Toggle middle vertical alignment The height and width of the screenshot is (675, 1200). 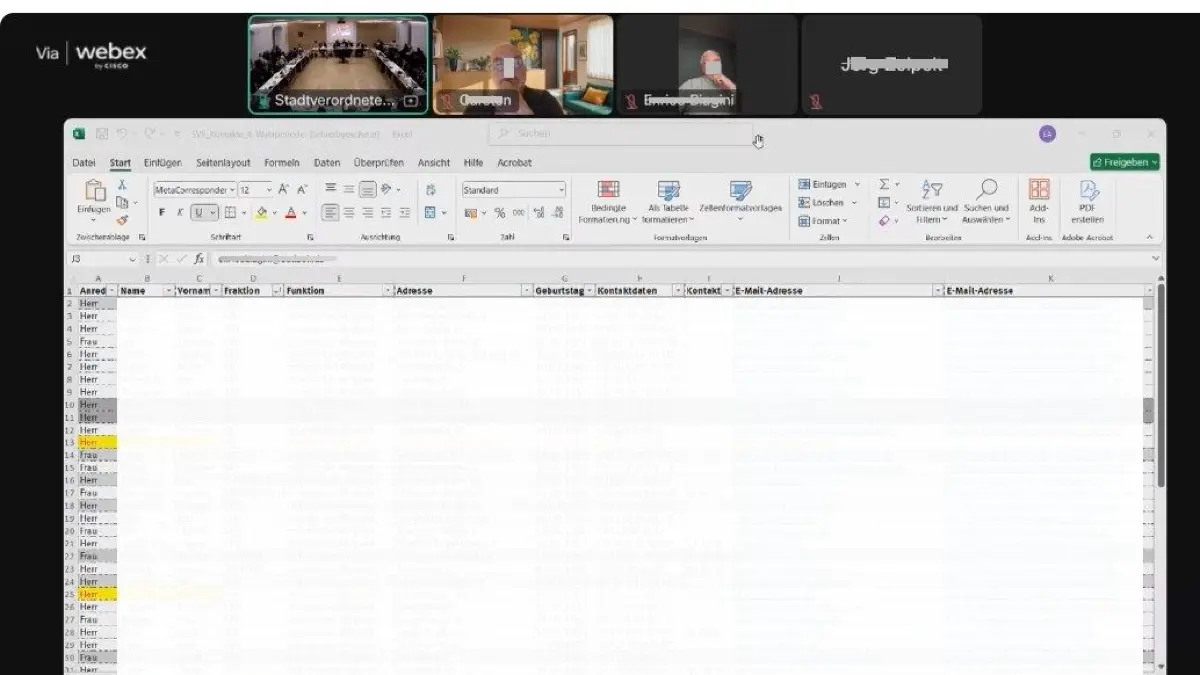(x=349, y=189)
